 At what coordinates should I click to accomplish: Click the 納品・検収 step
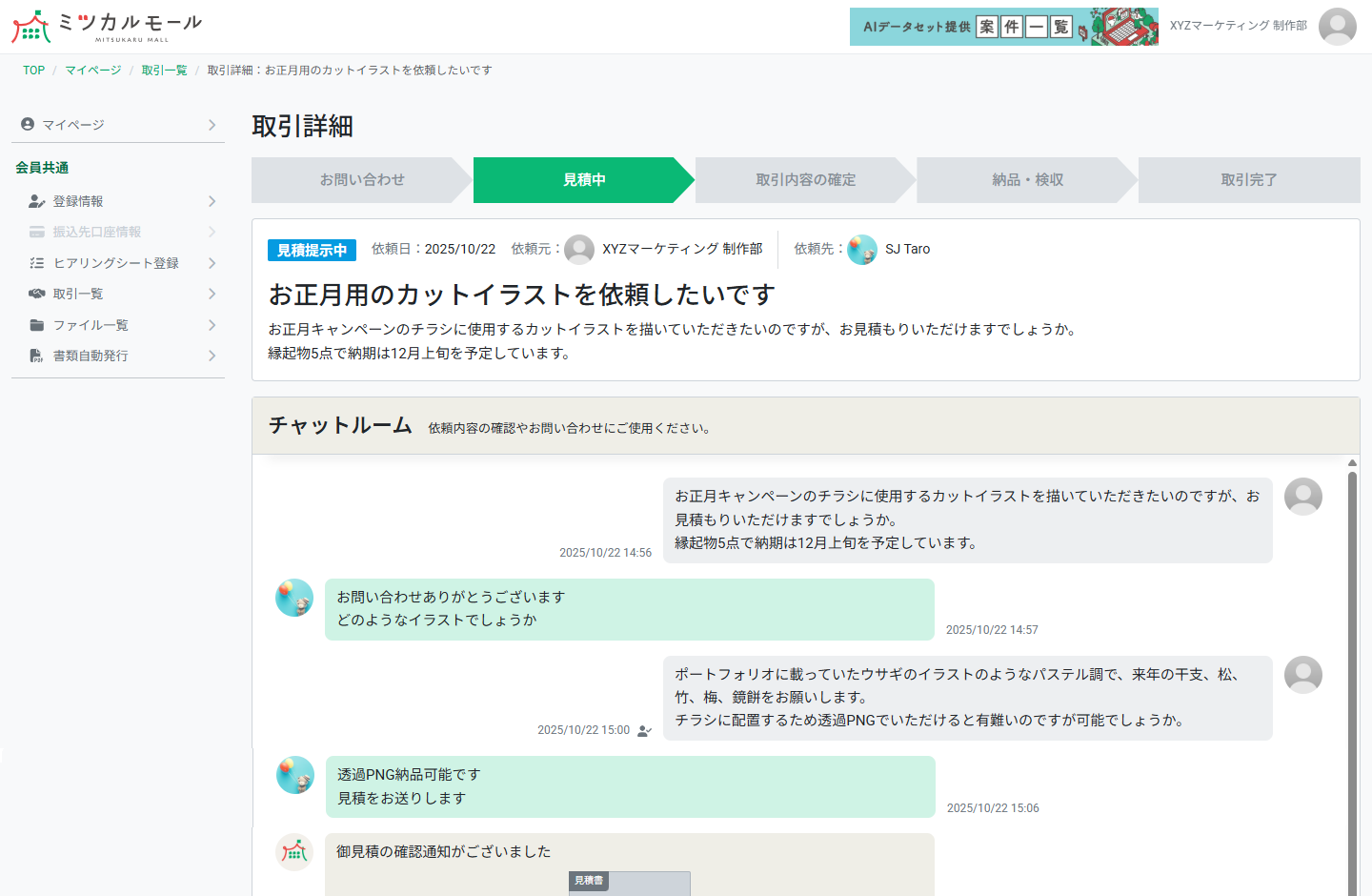tap(1022, 180)
